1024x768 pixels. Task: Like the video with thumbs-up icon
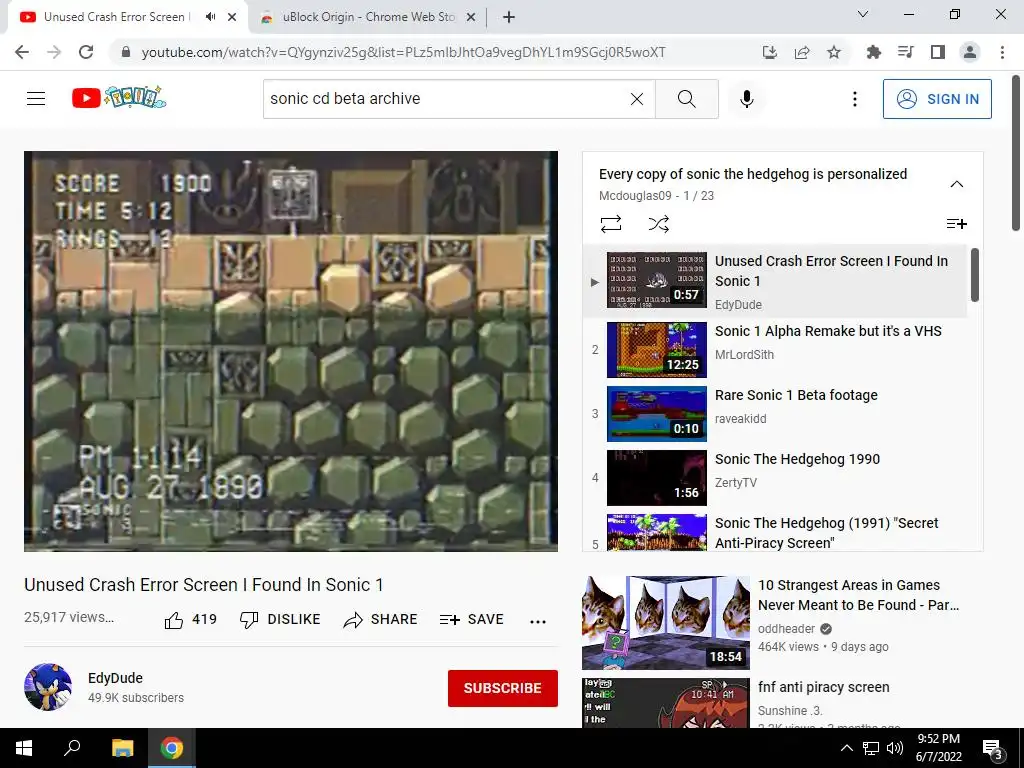click(x=174, y=620)
